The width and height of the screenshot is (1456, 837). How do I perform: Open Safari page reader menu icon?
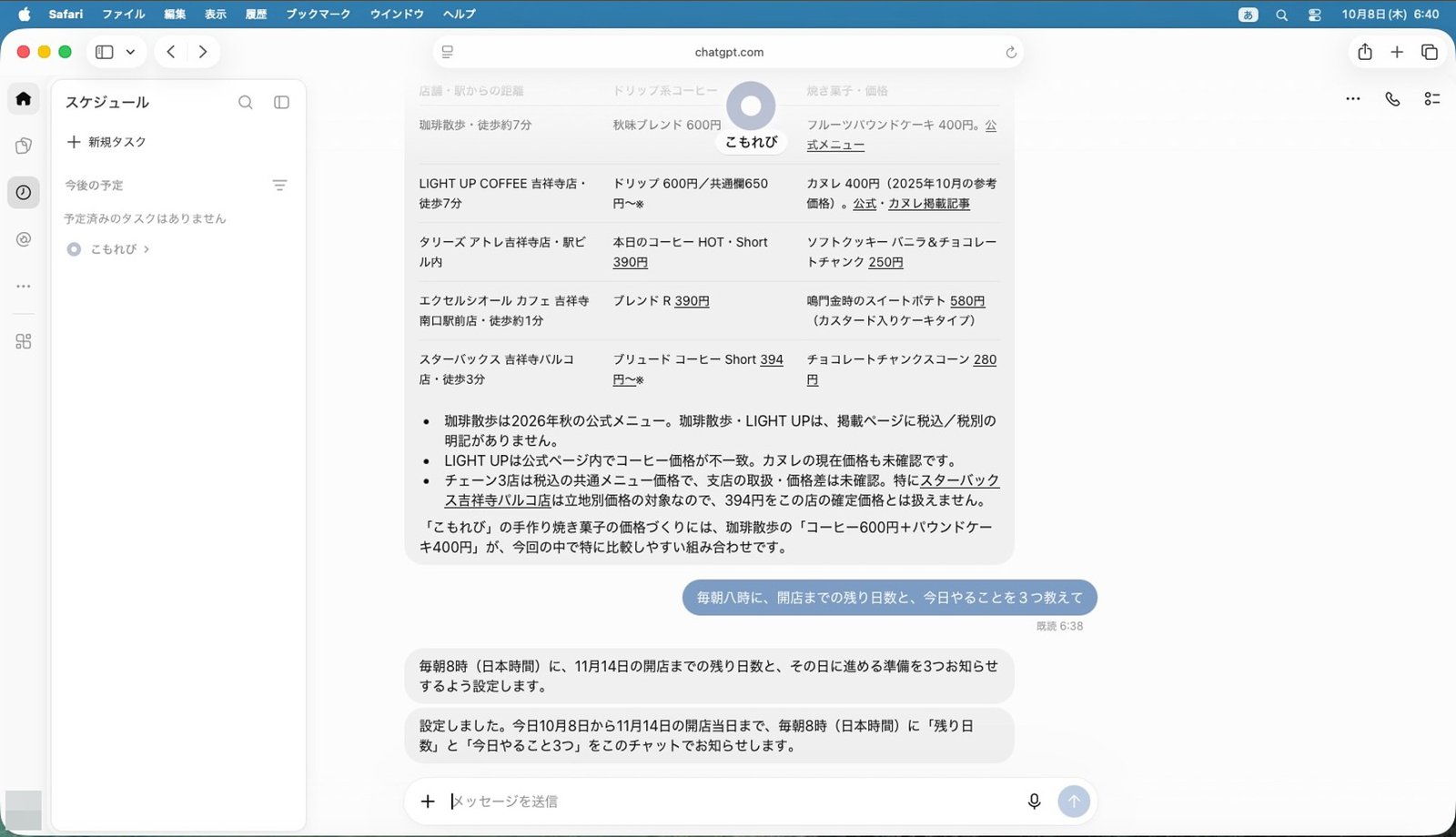click(447, 52)
